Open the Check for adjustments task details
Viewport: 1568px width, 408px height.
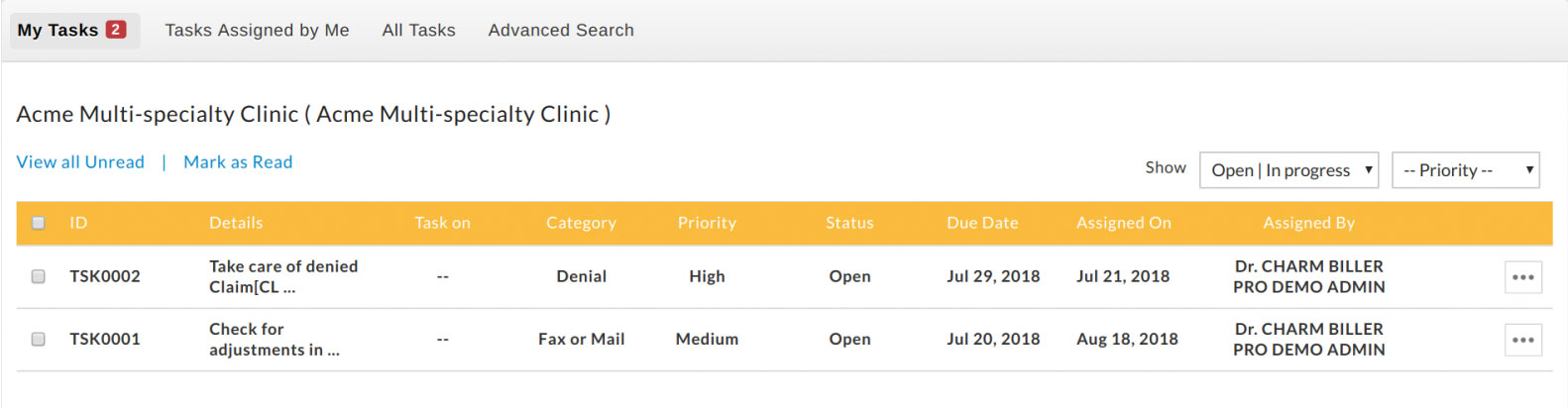[x=273, y=339]
